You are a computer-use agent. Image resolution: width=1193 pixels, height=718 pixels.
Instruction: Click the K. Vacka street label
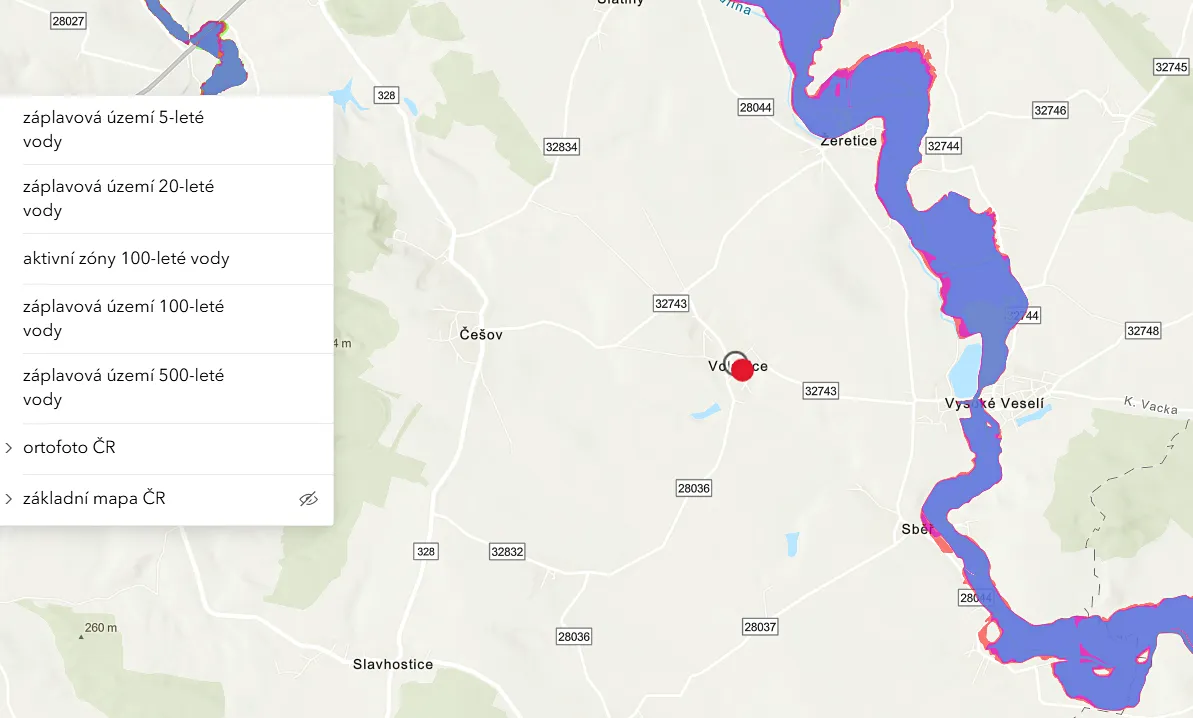(1150, 405)
